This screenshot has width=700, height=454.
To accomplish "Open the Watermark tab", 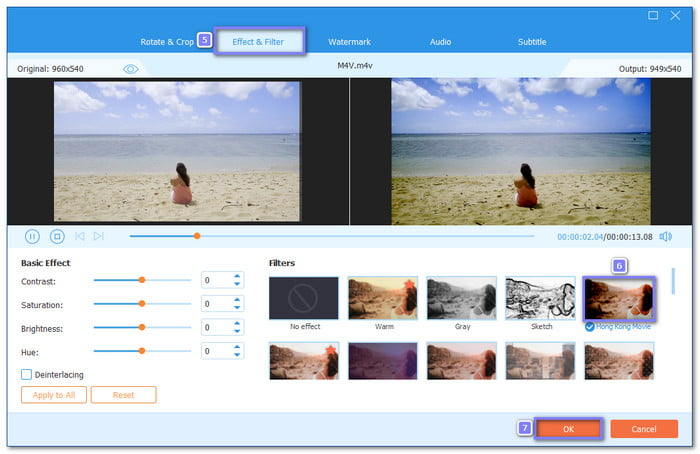I will coord(349,42).
